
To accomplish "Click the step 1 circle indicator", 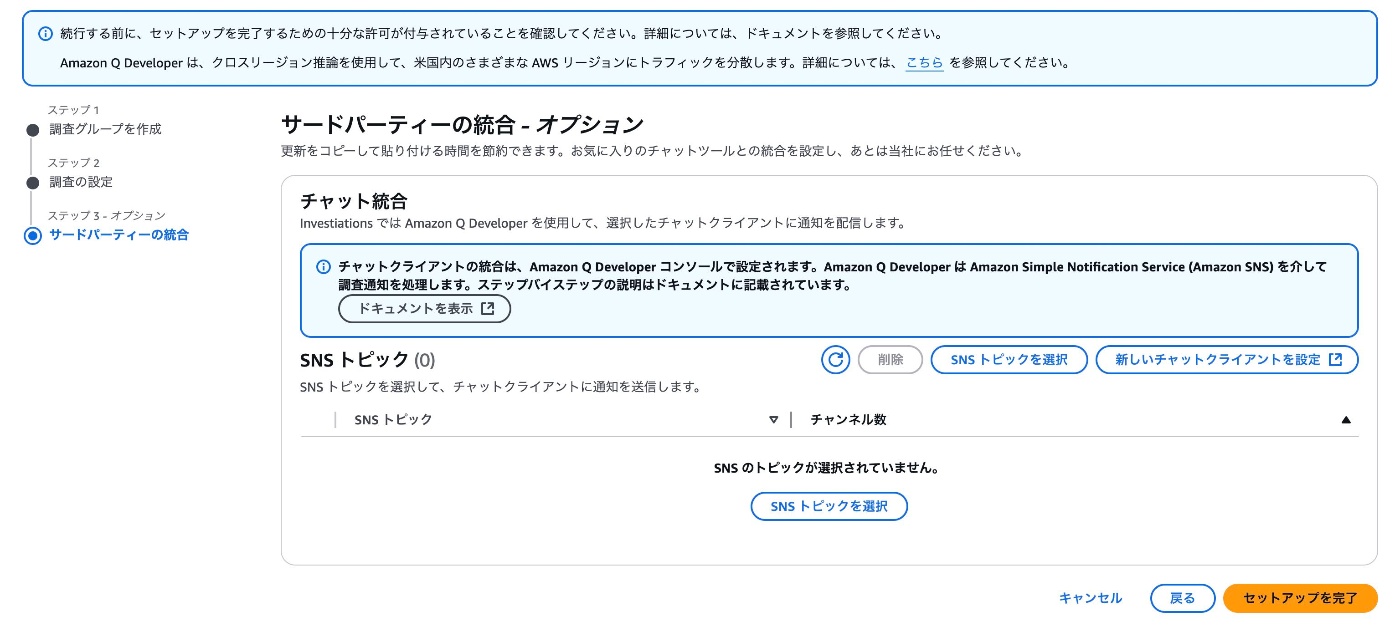I will click(x=33, y=130).
